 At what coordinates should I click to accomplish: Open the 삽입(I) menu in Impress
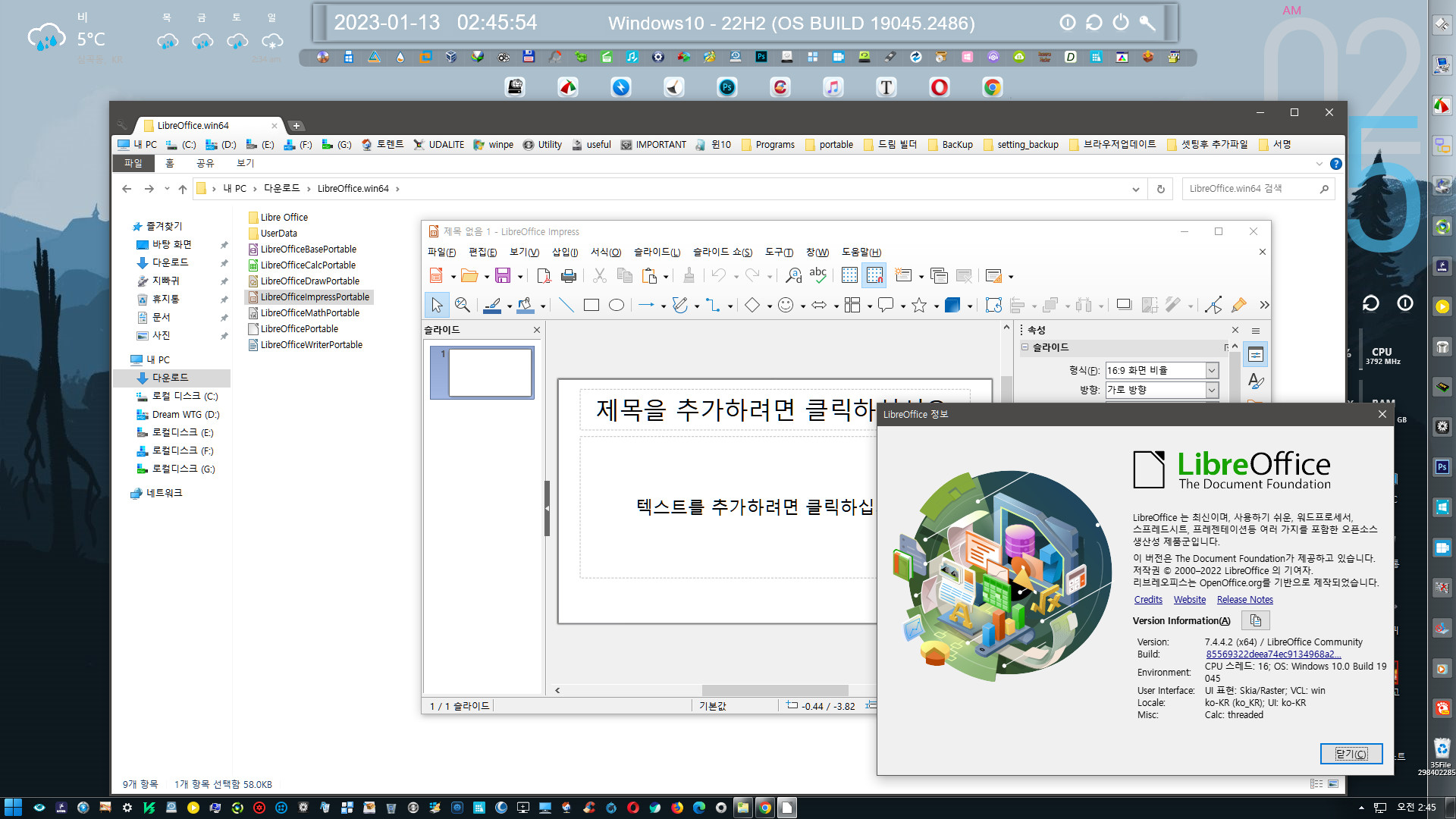[565, 253]
